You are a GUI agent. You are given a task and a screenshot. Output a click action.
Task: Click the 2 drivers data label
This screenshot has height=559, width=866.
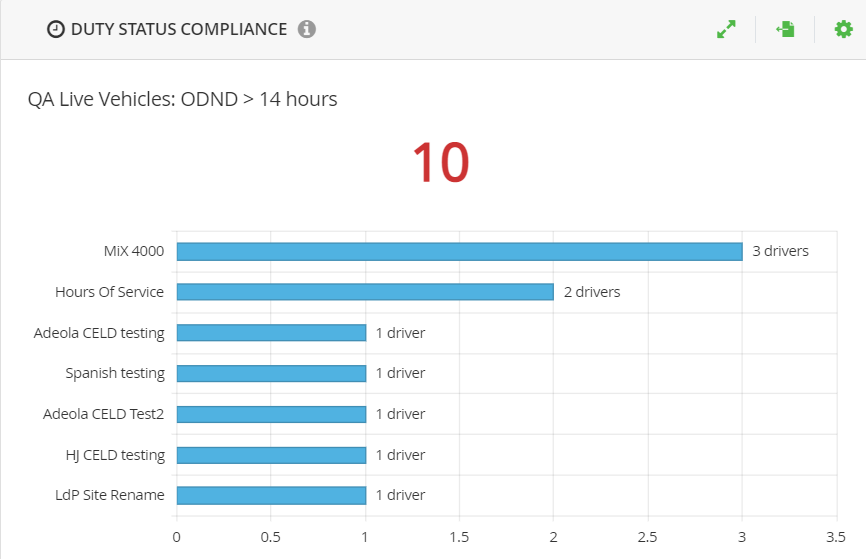coord(592,292)
